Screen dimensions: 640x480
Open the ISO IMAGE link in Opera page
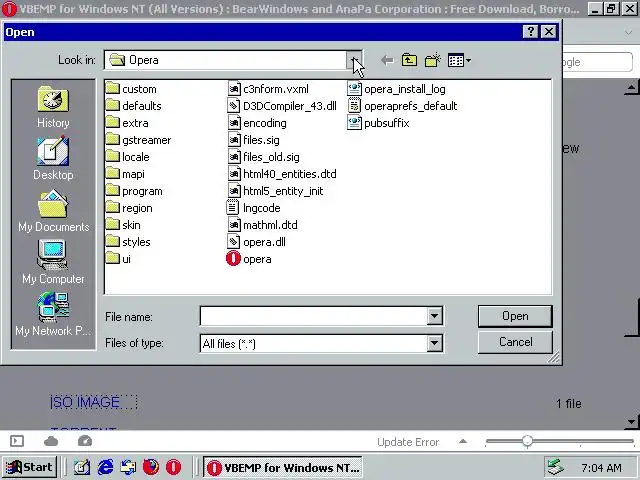85,402
